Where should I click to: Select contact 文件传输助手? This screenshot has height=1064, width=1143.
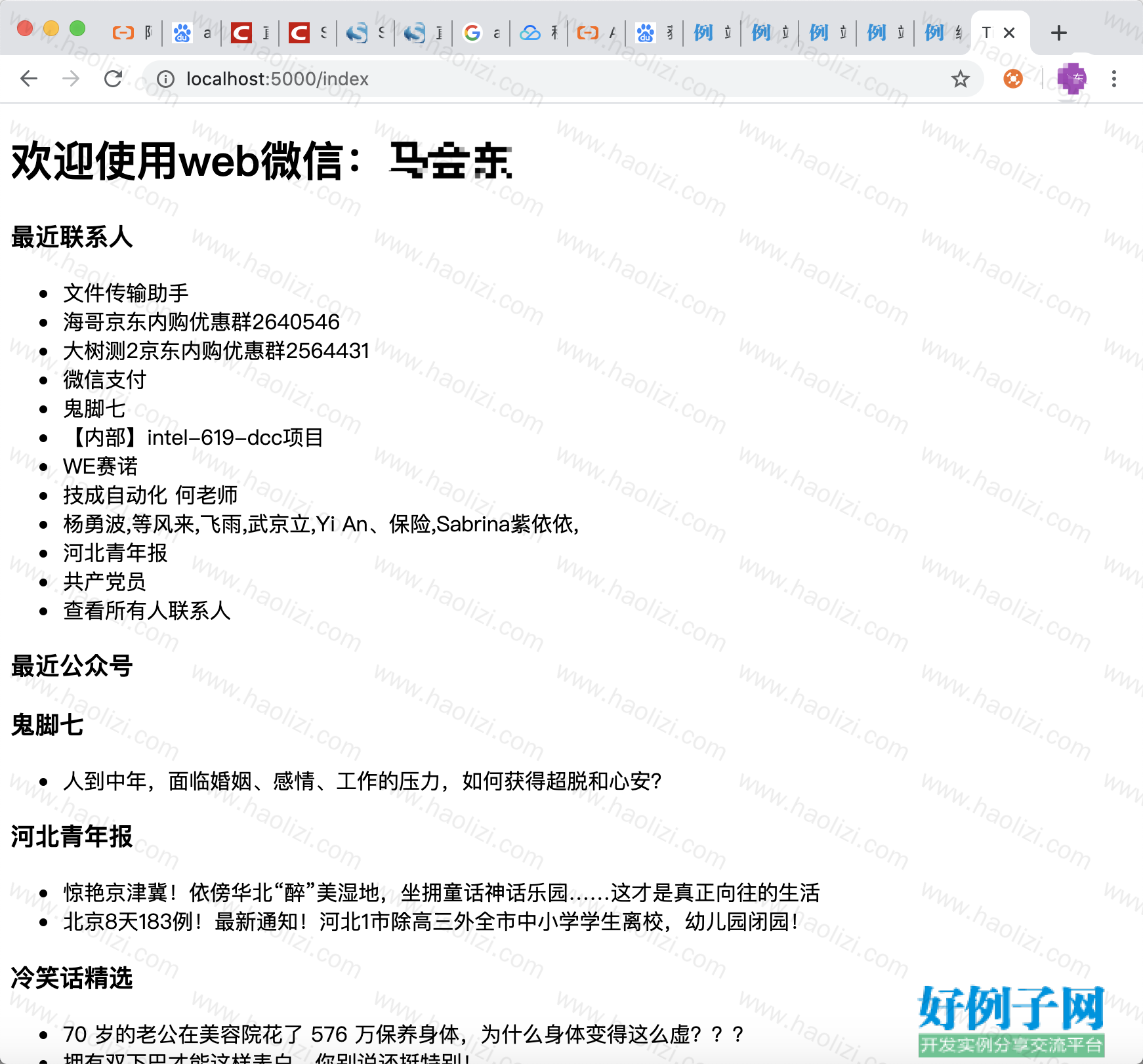(x=126, y=293)
